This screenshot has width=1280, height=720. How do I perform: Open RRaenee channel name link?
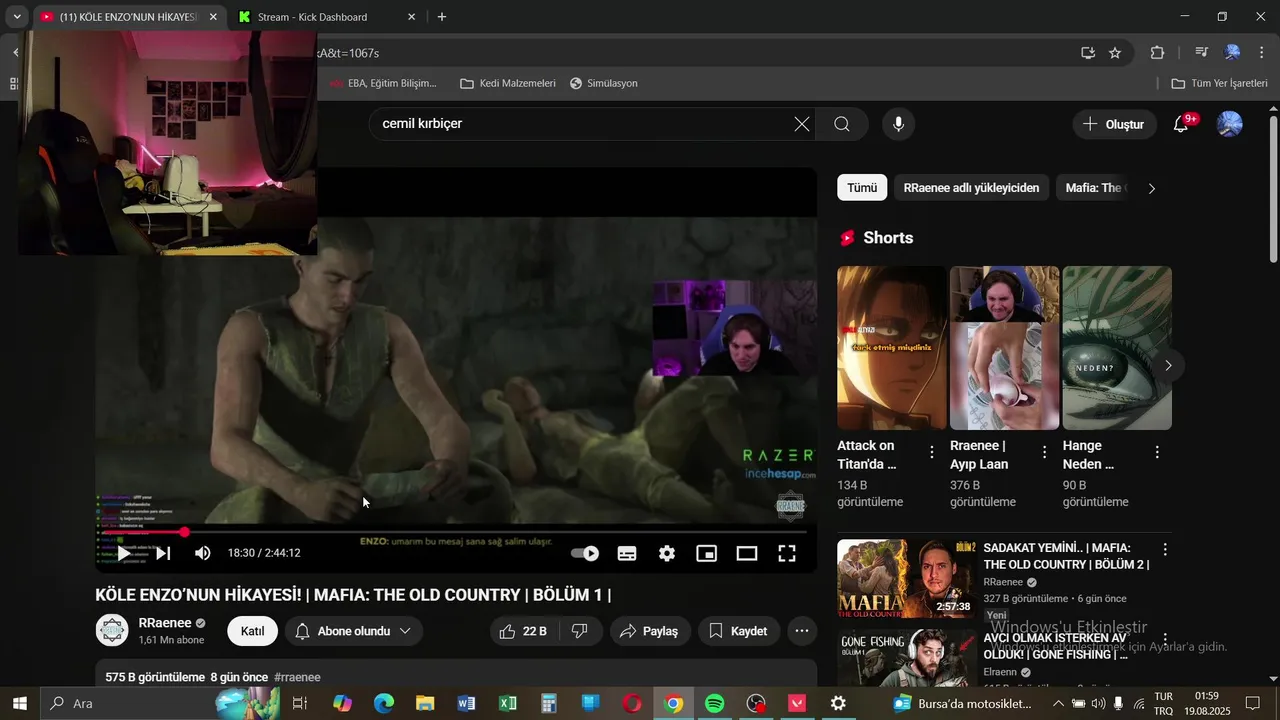coord(165,623)
